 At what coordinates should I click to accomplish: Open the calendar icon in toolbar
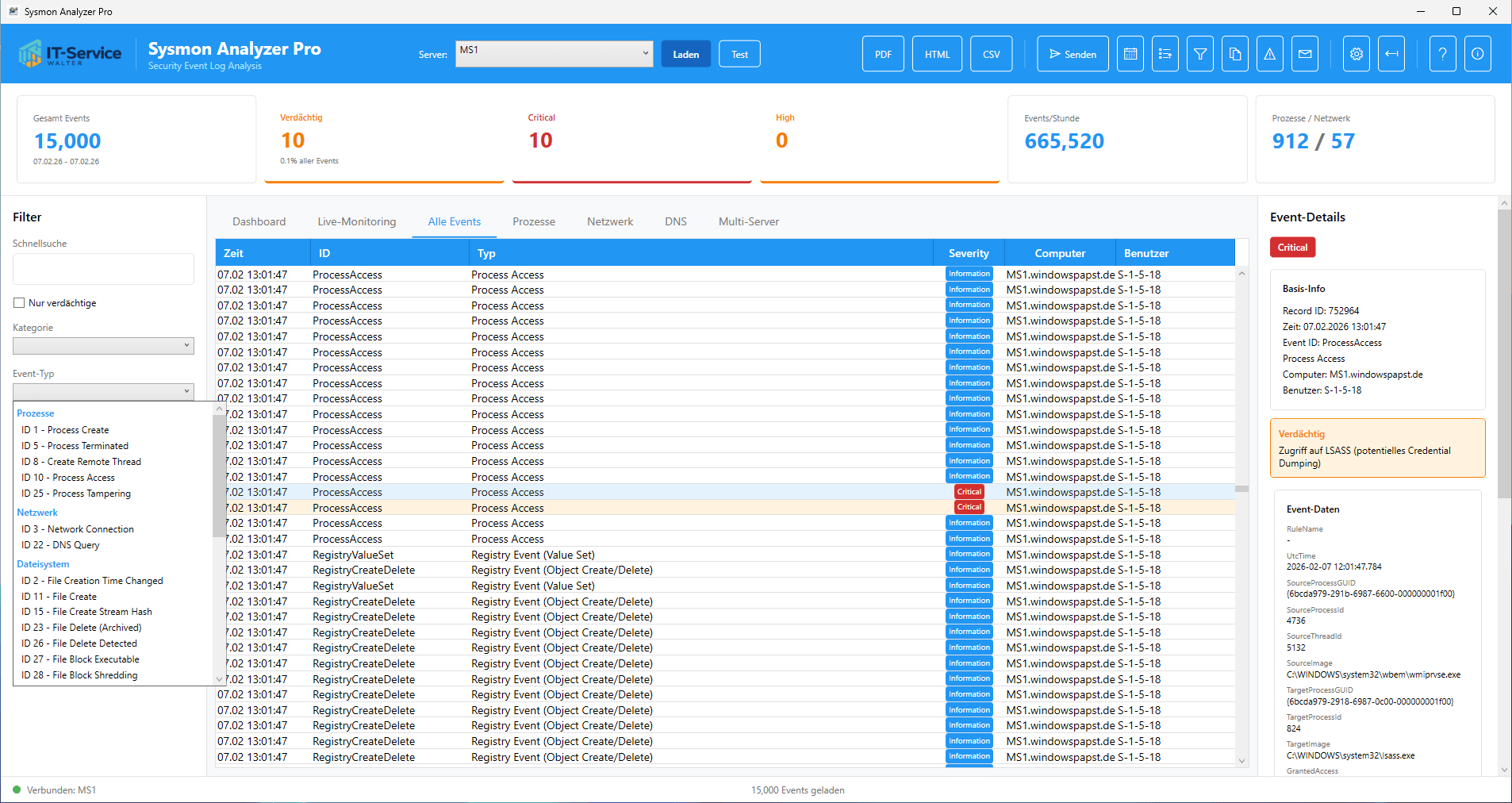[x=1130, y=54]
